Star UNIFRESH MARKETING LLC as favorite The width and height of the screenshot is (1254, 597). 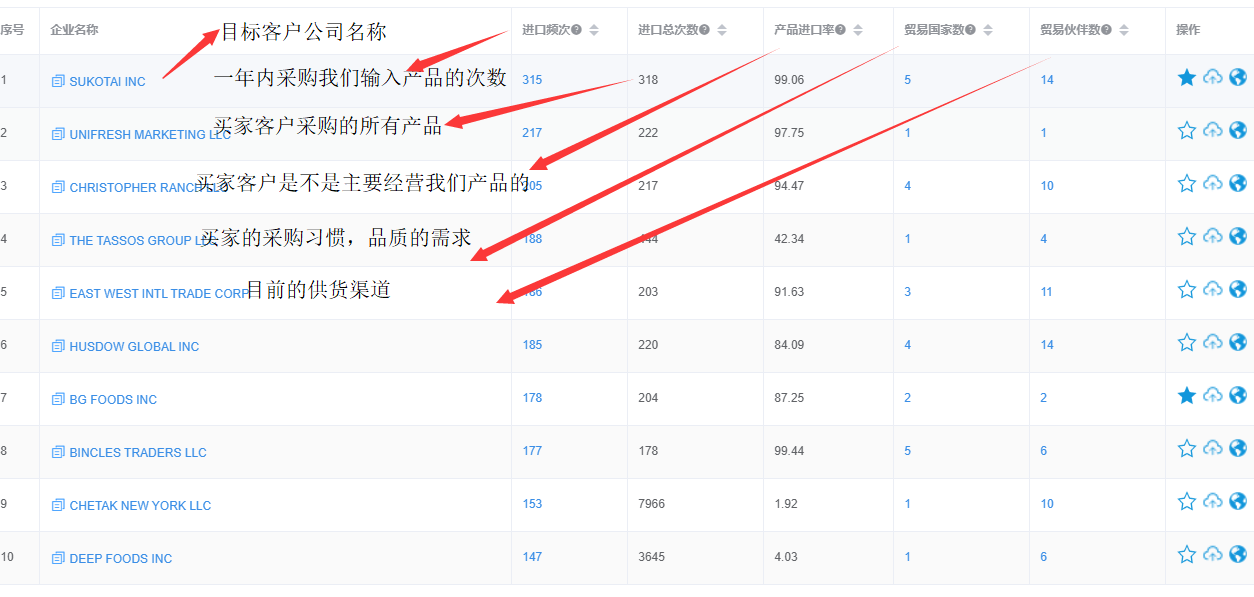coord(1187,130)
